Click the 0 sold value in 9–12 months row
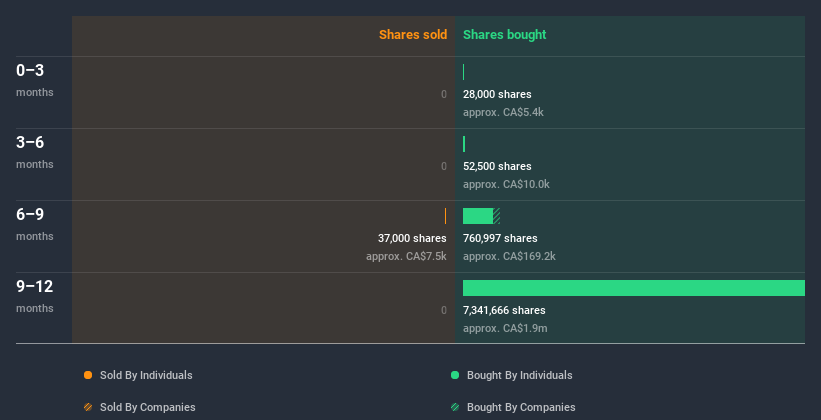The height and width of the screenshot is (420, 821). [x=443, y=310]
